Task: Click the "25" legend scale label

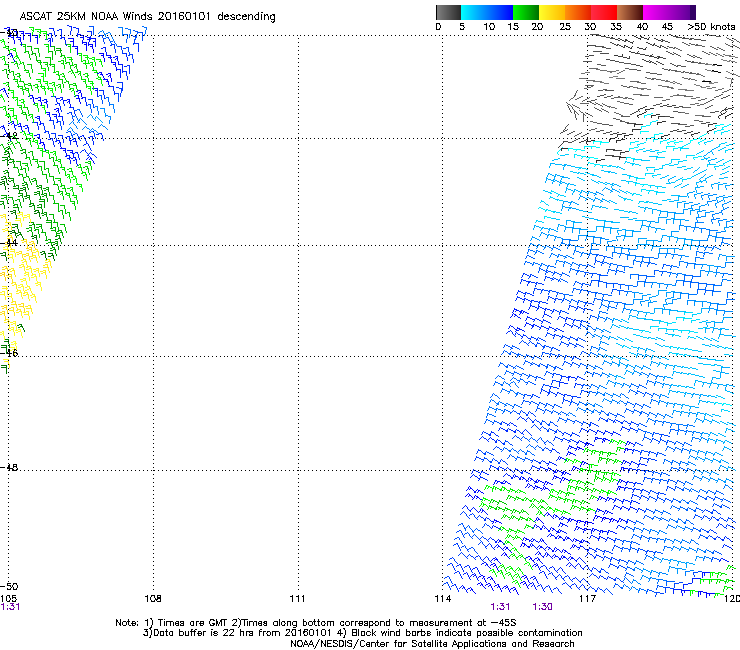Action: (565, 27)
